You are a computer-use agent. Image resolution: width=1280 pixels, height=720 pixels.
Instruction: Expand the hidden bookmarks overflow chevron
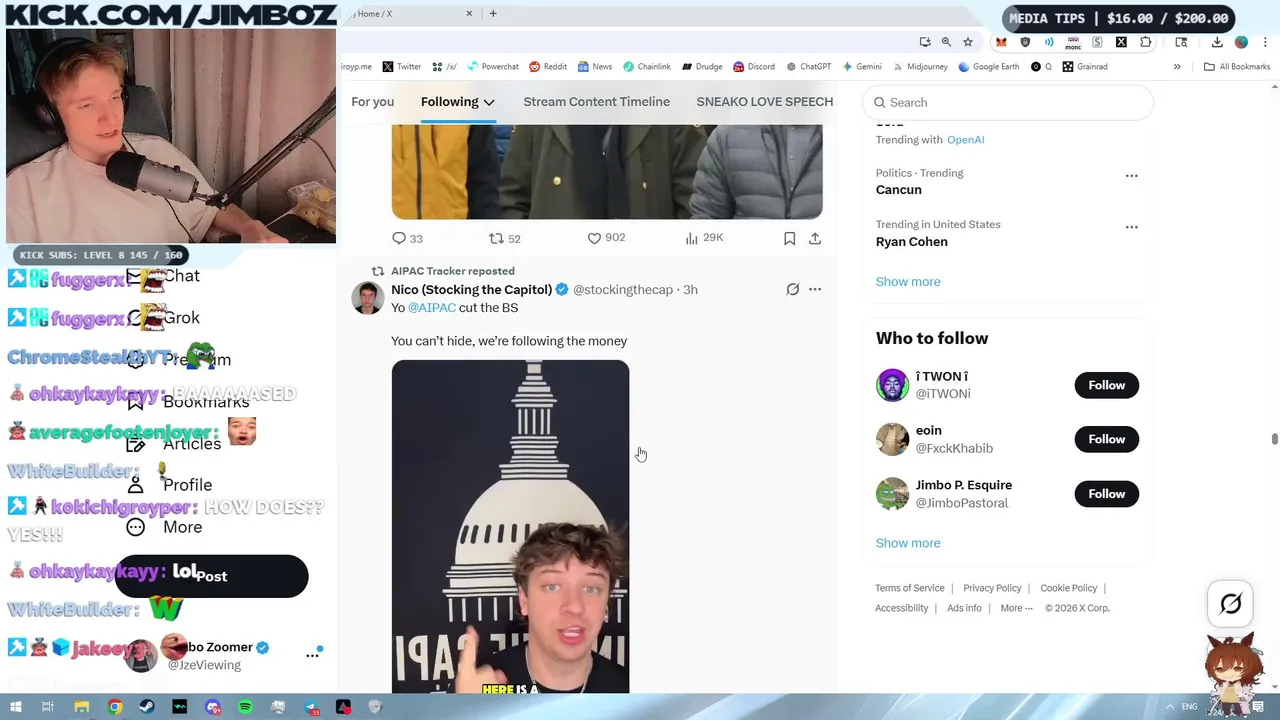(x=1177, y=67)
